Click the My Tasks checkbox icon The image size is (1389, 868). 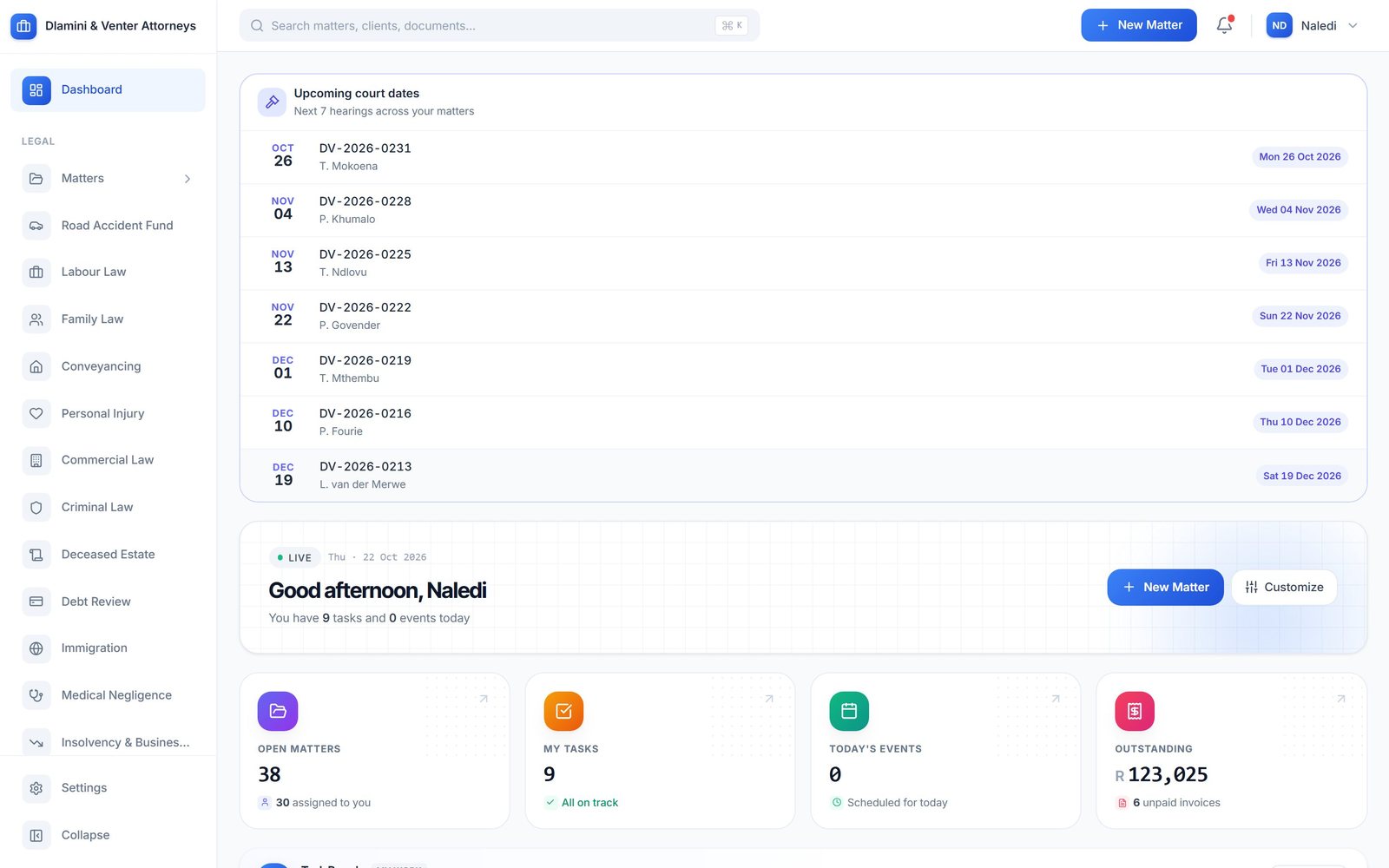563,711
